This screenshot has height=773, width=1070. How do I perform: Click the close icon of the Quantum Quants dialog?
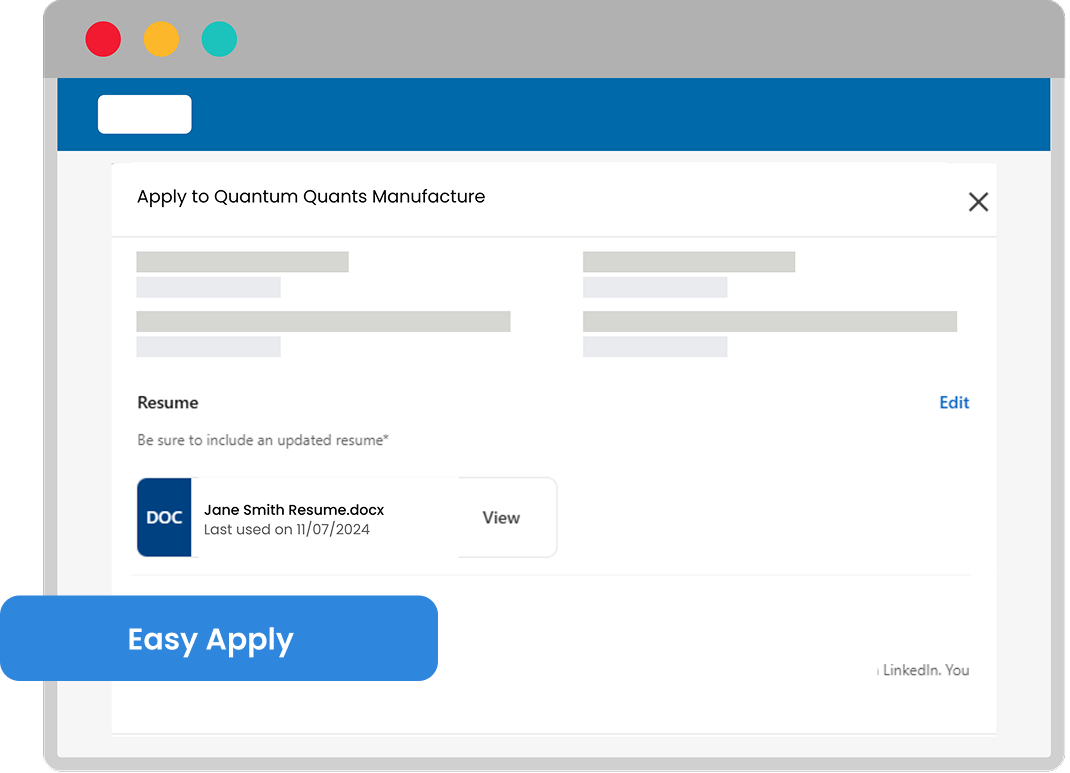978,202
